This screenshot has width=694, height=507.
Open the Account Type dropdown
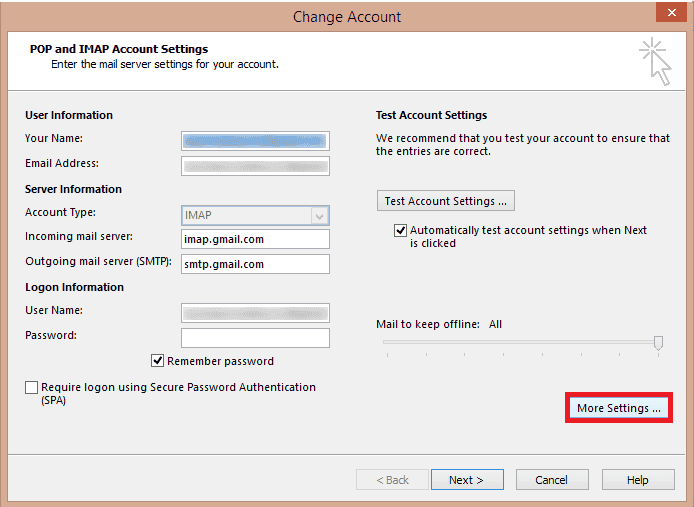point(318,215)
